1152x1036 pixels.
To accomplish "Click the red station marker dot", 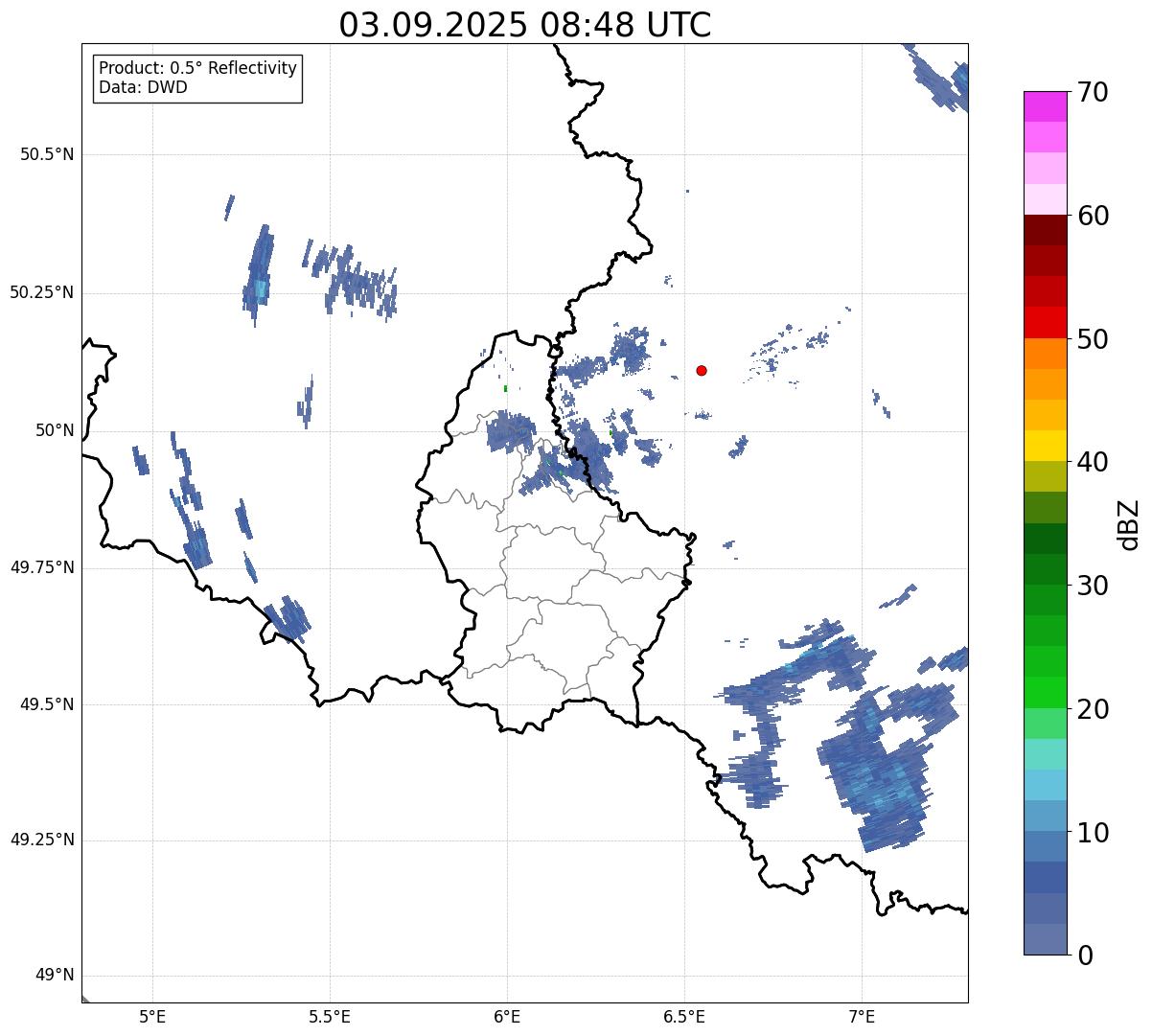I will 702,370.
